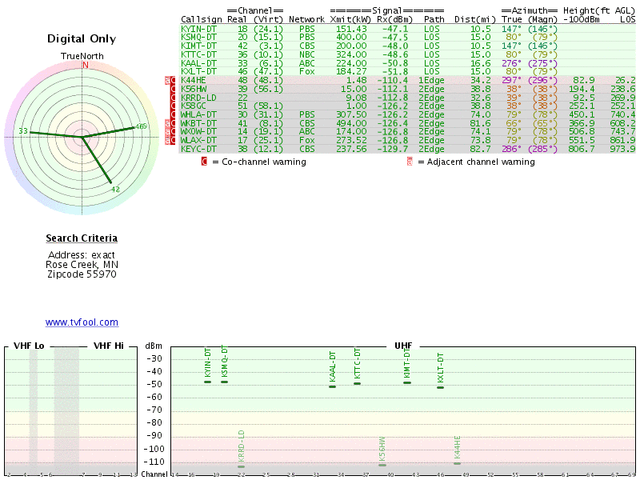Screen dimensions: 640x480
Task: Click the Adjacent channel warning legend icon
Action: click(409, 162)
